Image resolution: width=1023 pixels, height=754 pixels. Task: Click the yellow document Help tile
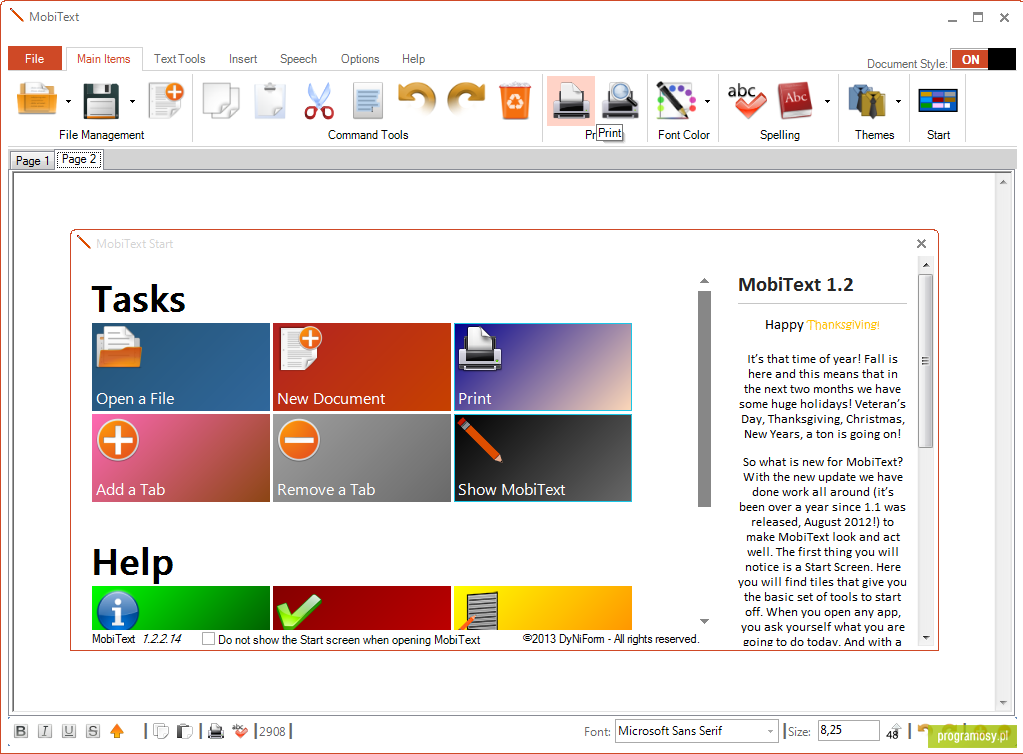[x=543, y=607]
